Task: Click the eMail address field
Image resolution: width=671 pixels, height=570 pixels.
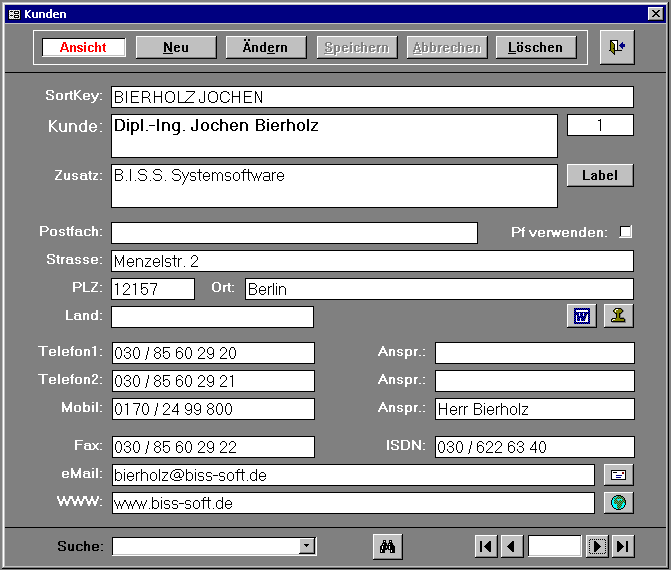Action: click(x=353, y=475)
